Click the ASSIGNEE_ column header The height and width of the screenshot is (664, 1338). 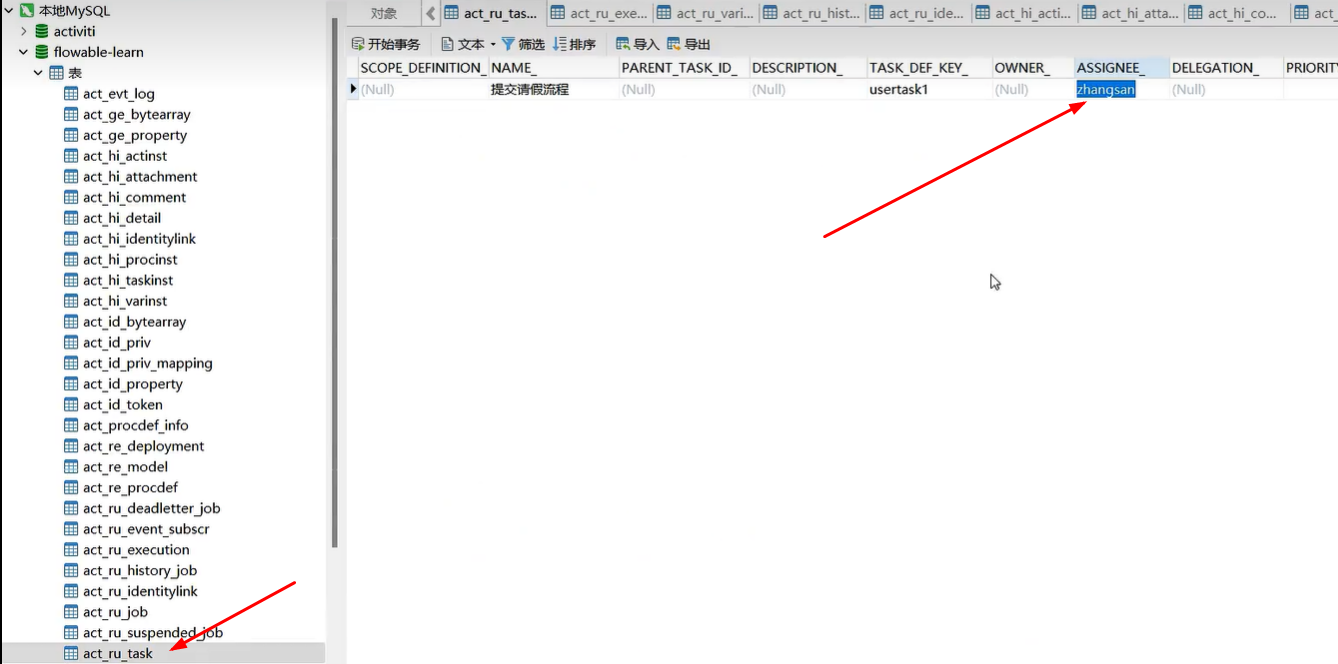[1120, 68]
